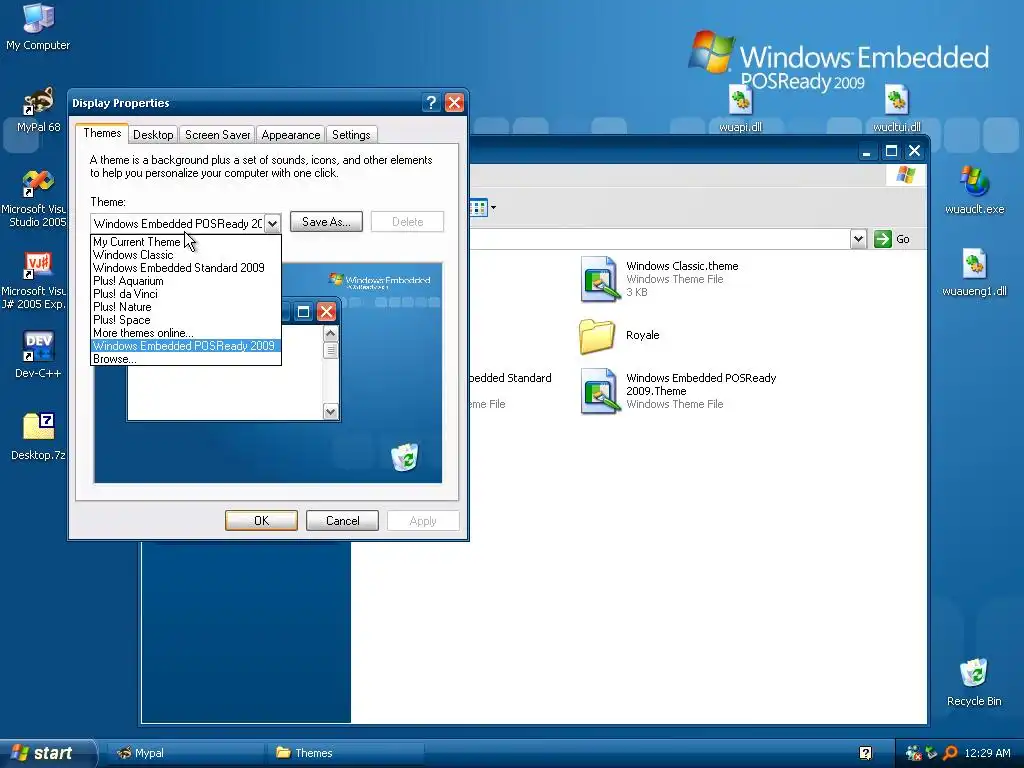
Task: Choose Plus! Aquarium theme option
Action: click(x=185, y=281)
